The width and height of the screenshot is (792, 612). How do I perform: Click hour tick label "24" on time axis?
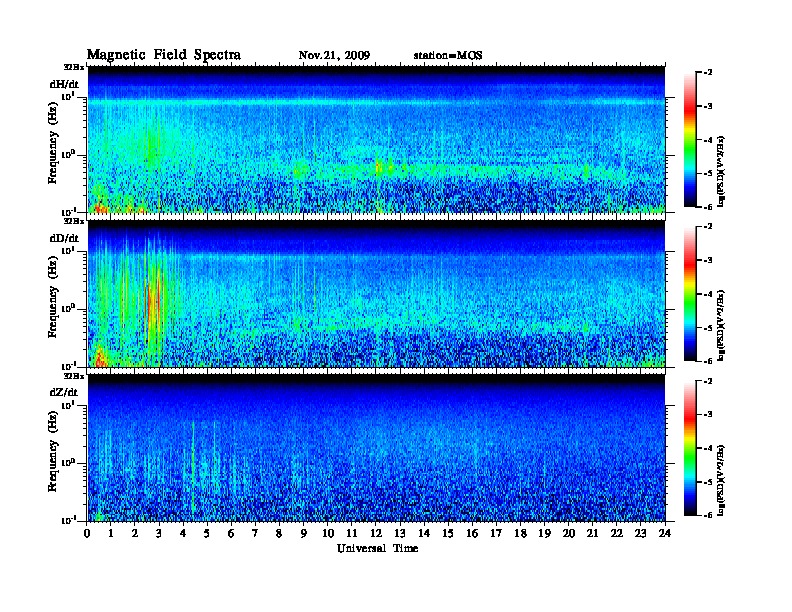pos(665,533)
